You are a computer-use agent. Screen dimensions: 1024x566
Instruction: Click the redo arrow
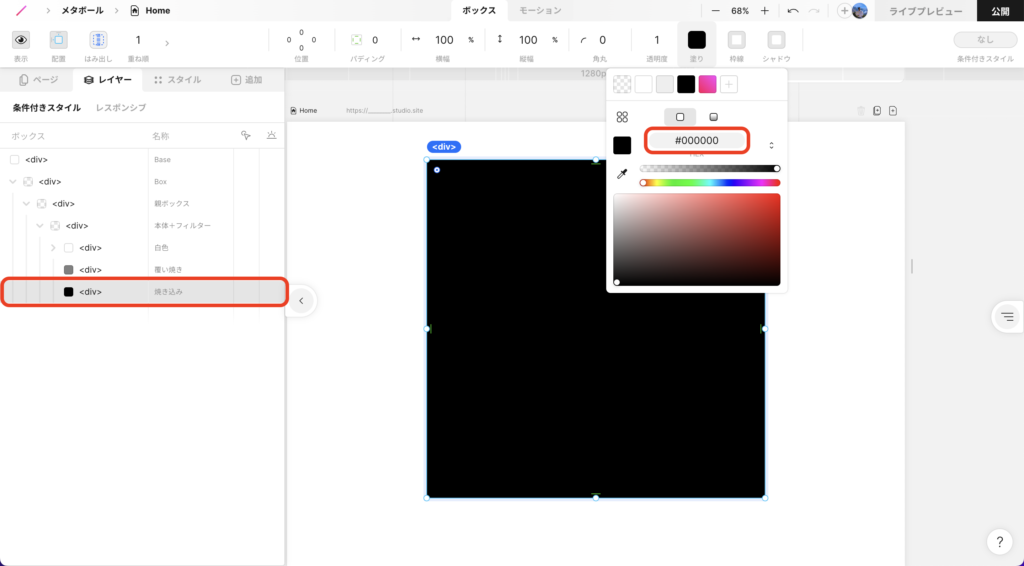[814, 11]
